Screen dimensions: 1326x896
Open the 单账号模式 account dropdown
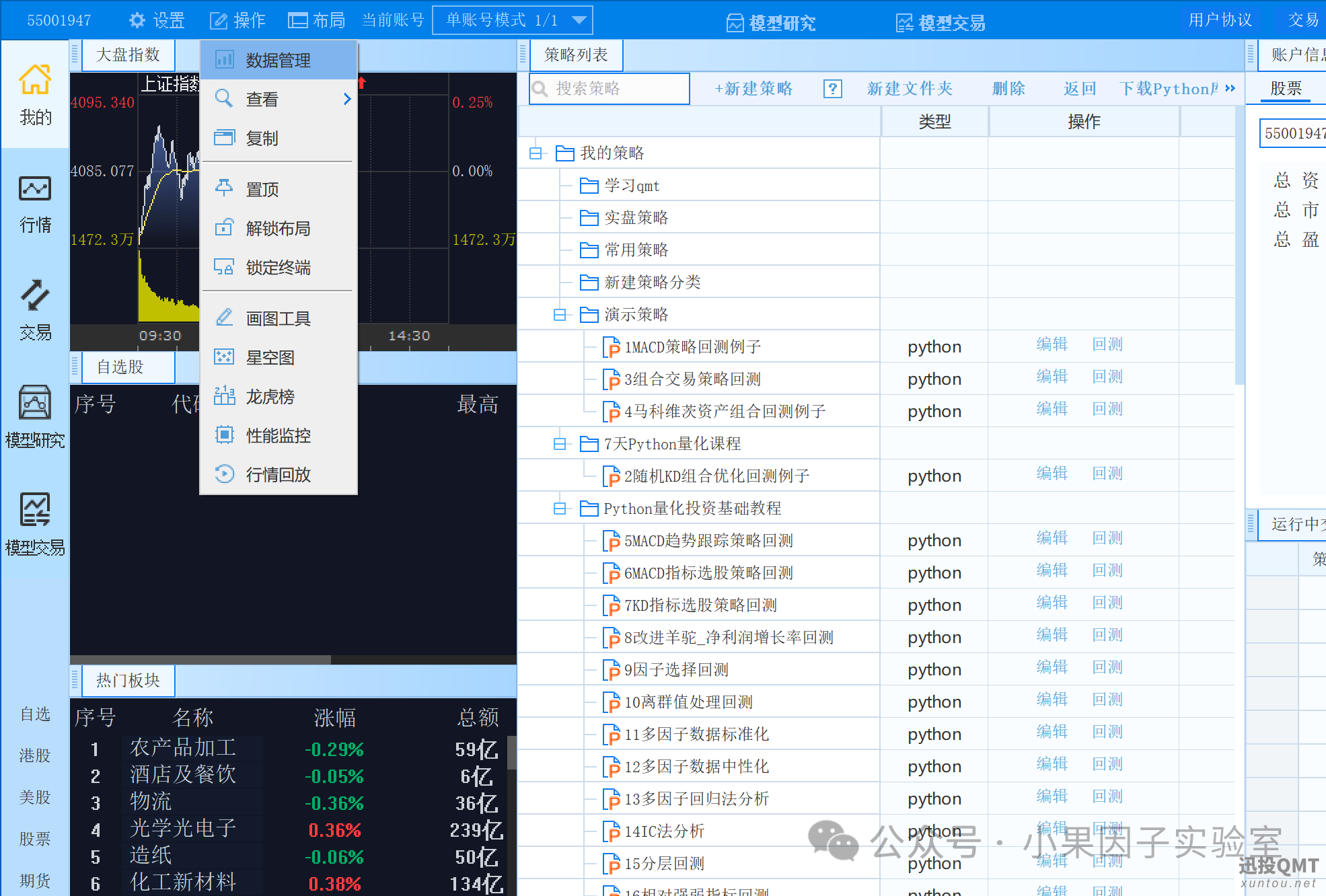pos(579,20)
